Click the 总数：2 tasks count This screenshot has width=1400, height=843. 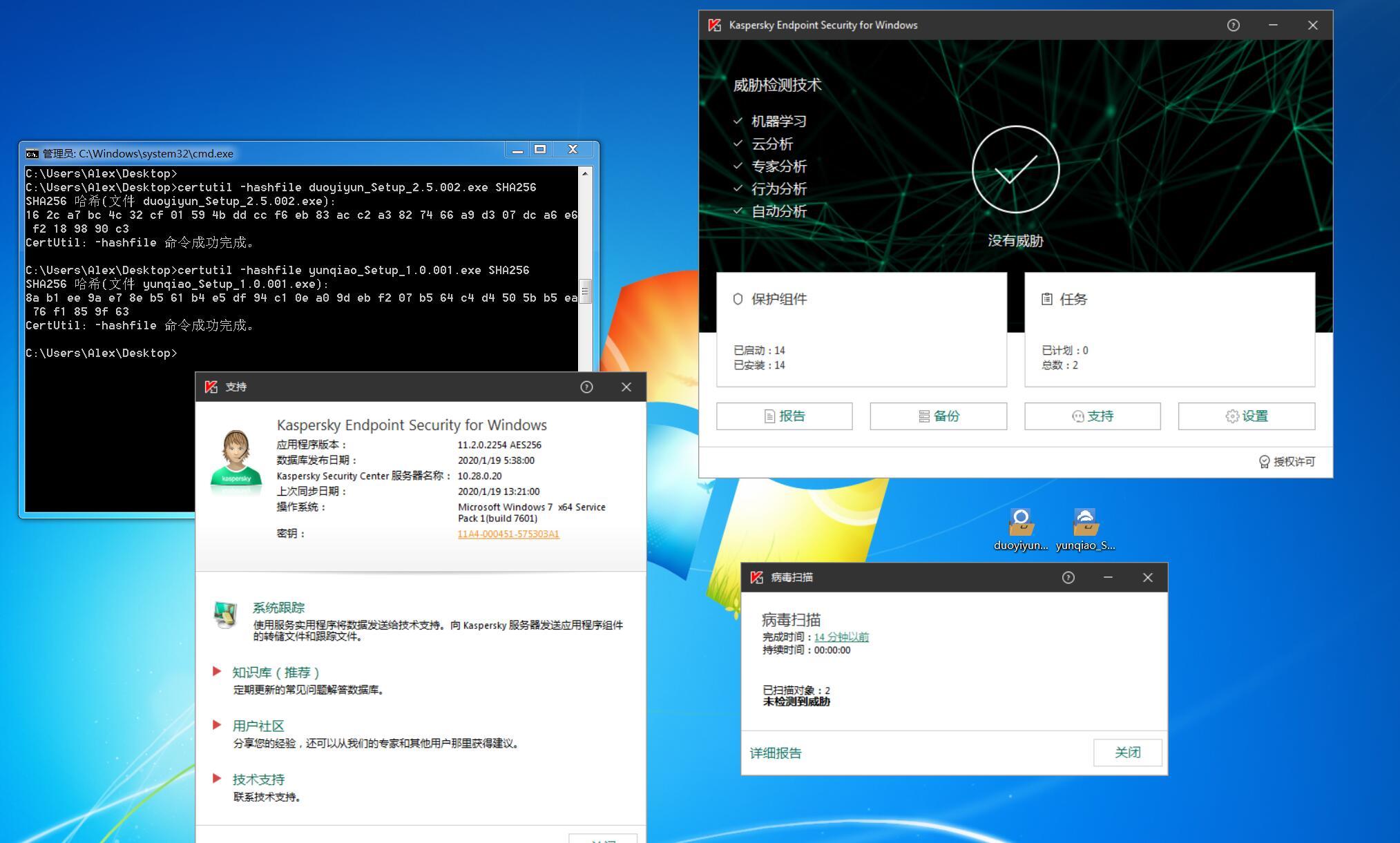click(x=1059, y=365)
